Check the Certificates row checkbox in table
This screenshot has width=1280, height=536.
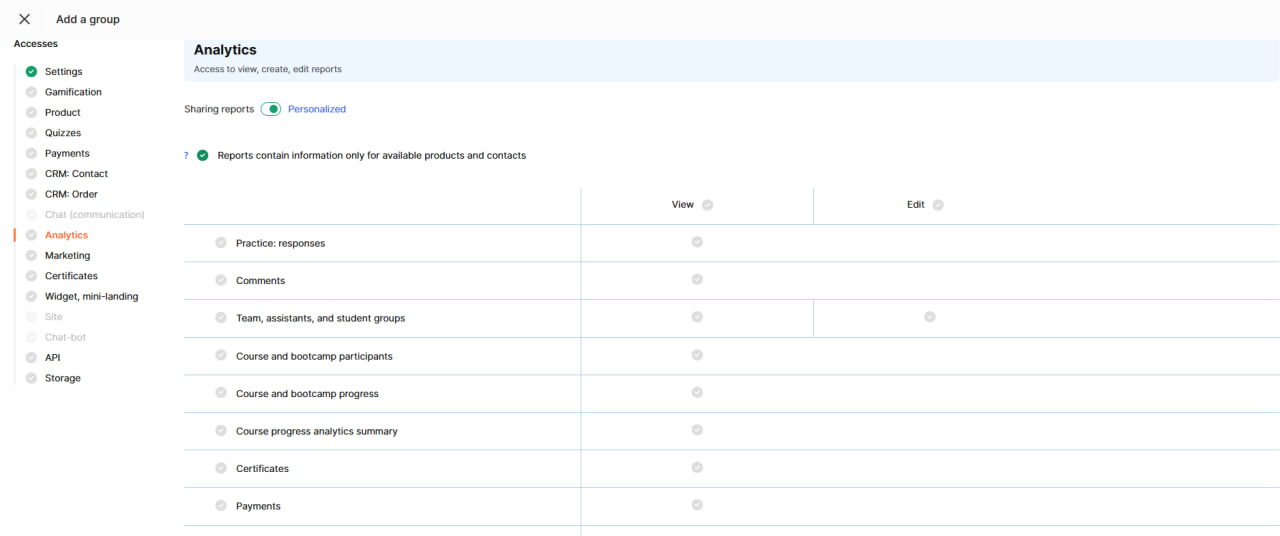click(221, 468)
